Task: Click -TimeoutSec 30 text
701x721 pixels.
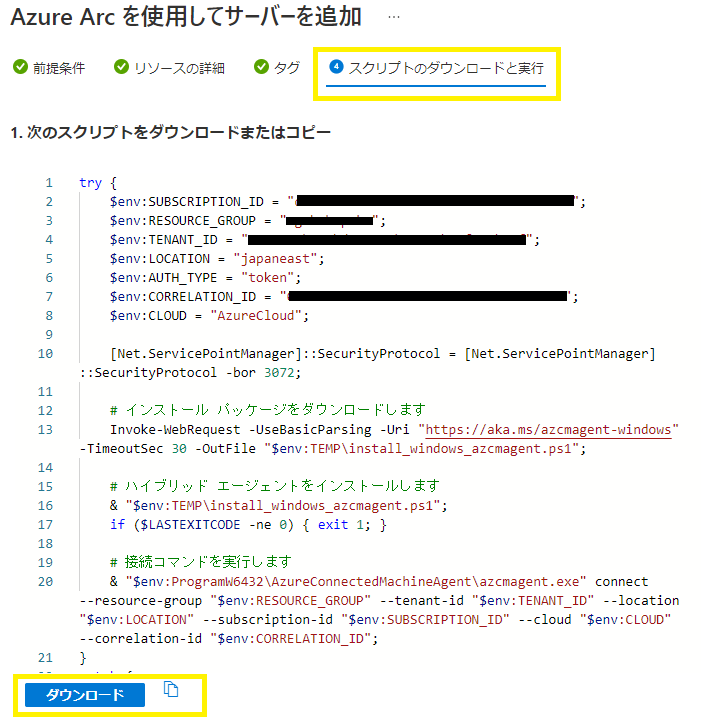Action: (133, 448)
